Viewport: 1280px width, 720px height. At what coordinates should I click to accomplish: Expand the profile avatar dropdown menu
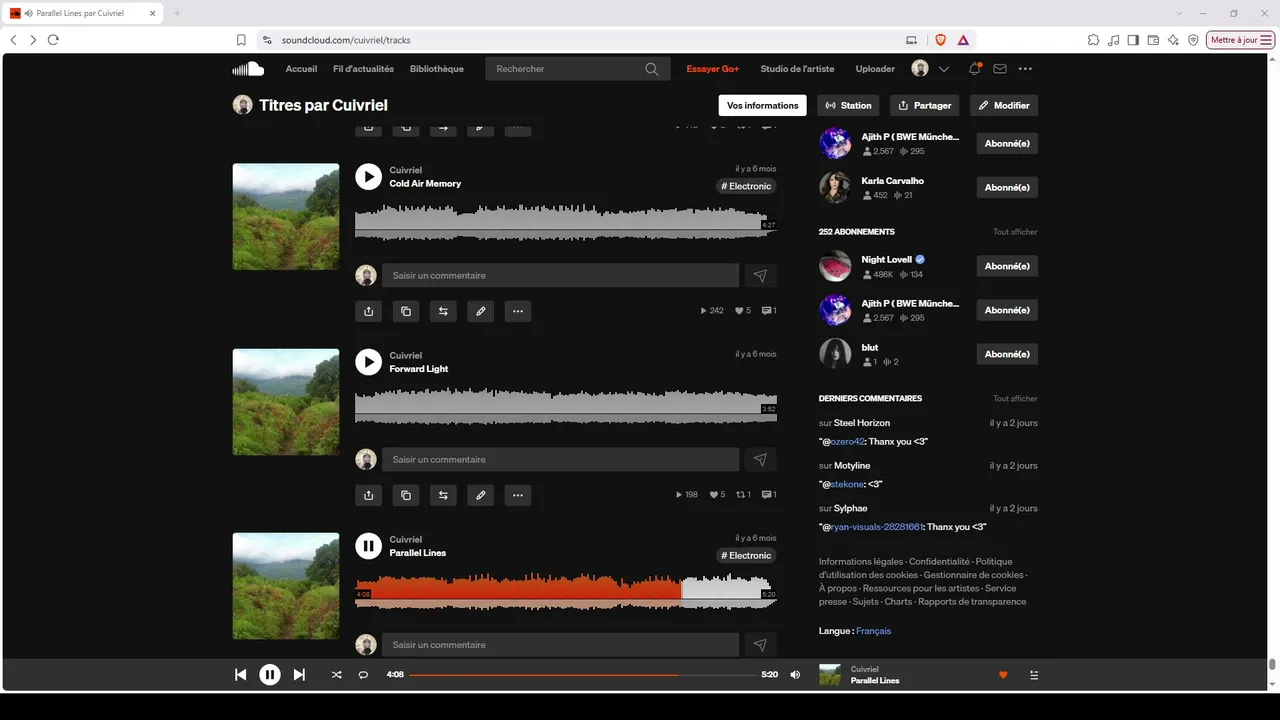(x=943, y=69)
